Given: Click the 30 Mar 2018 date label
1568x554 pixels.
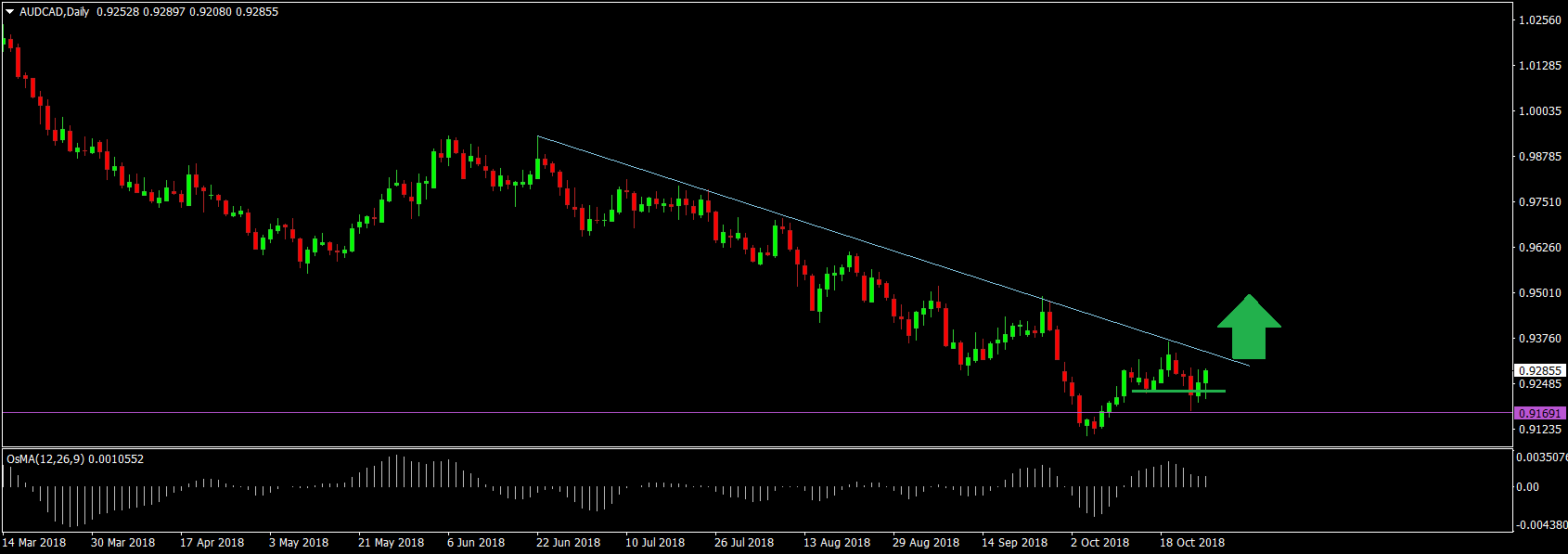Looking at the screenshot, I should pos(123,543).
